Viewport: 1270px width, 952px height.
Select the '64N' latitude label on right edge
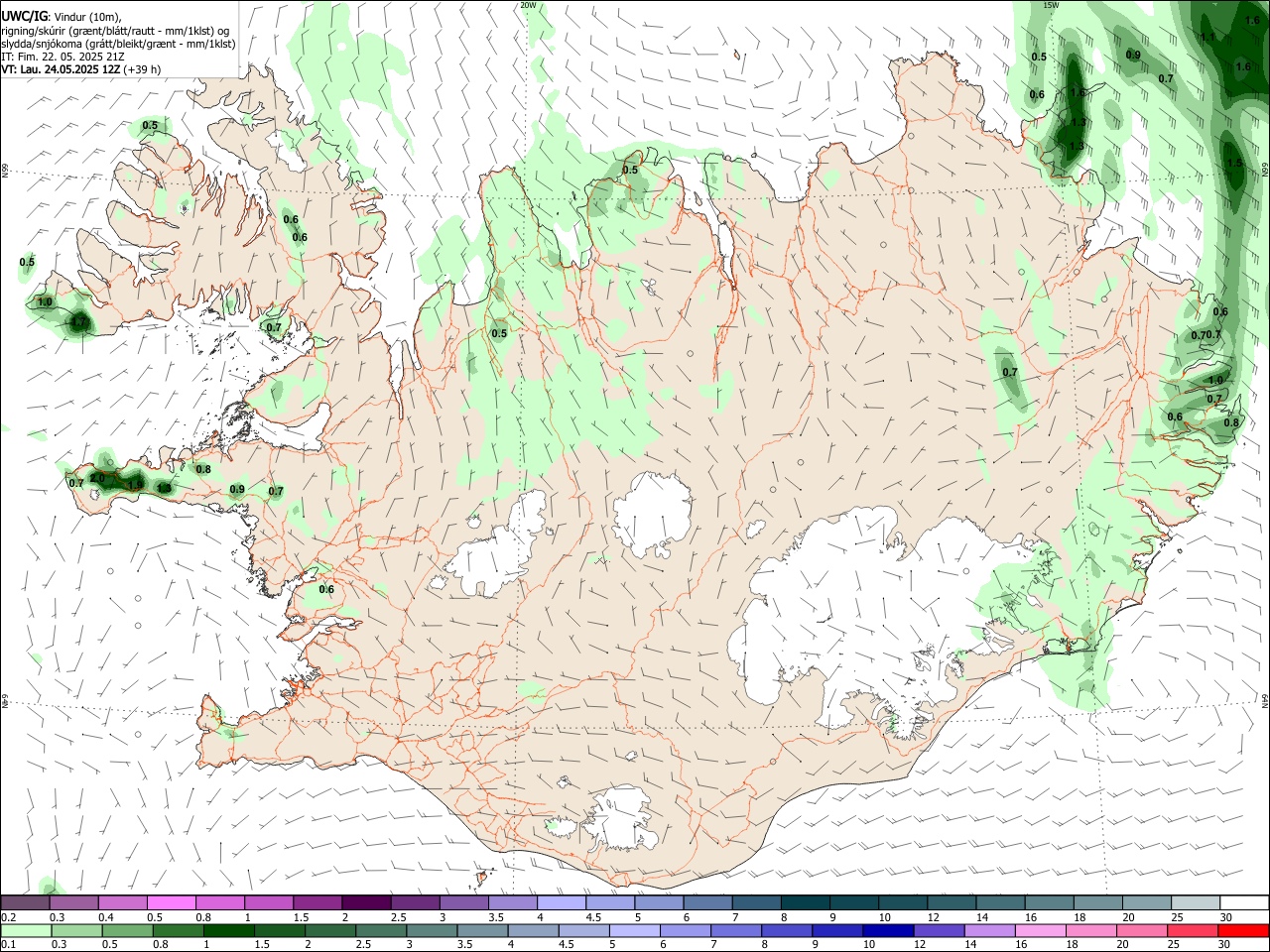point(1265,701)
